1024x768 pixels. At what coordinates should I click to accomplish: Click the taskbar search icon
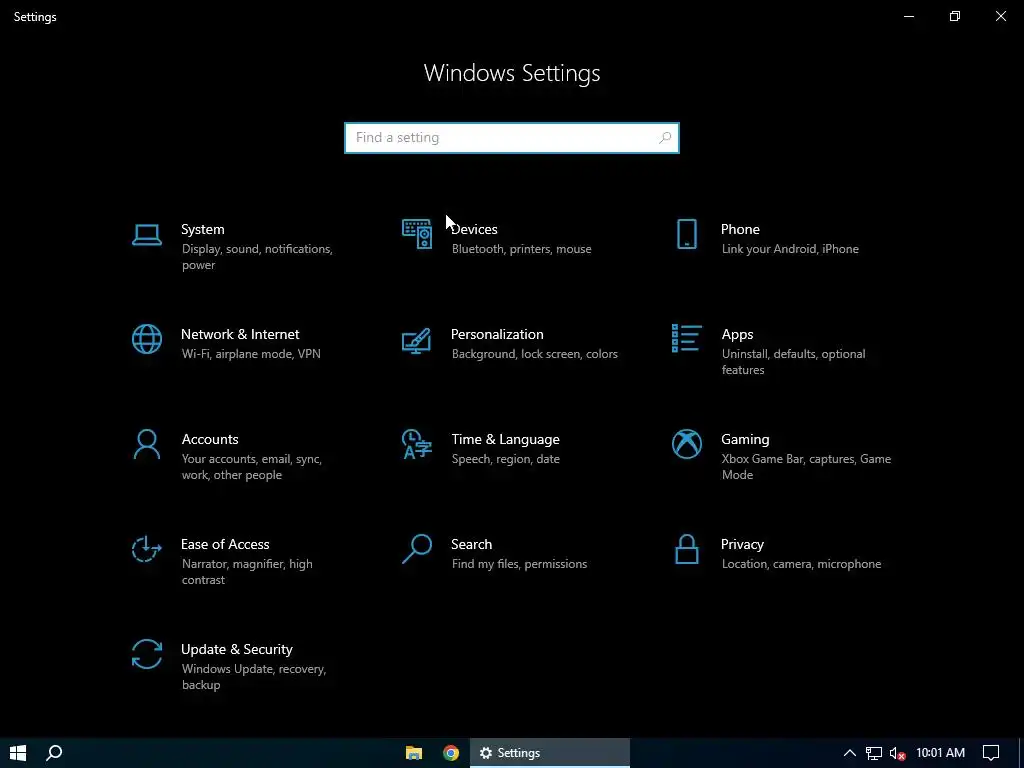(x=54, y=753)
